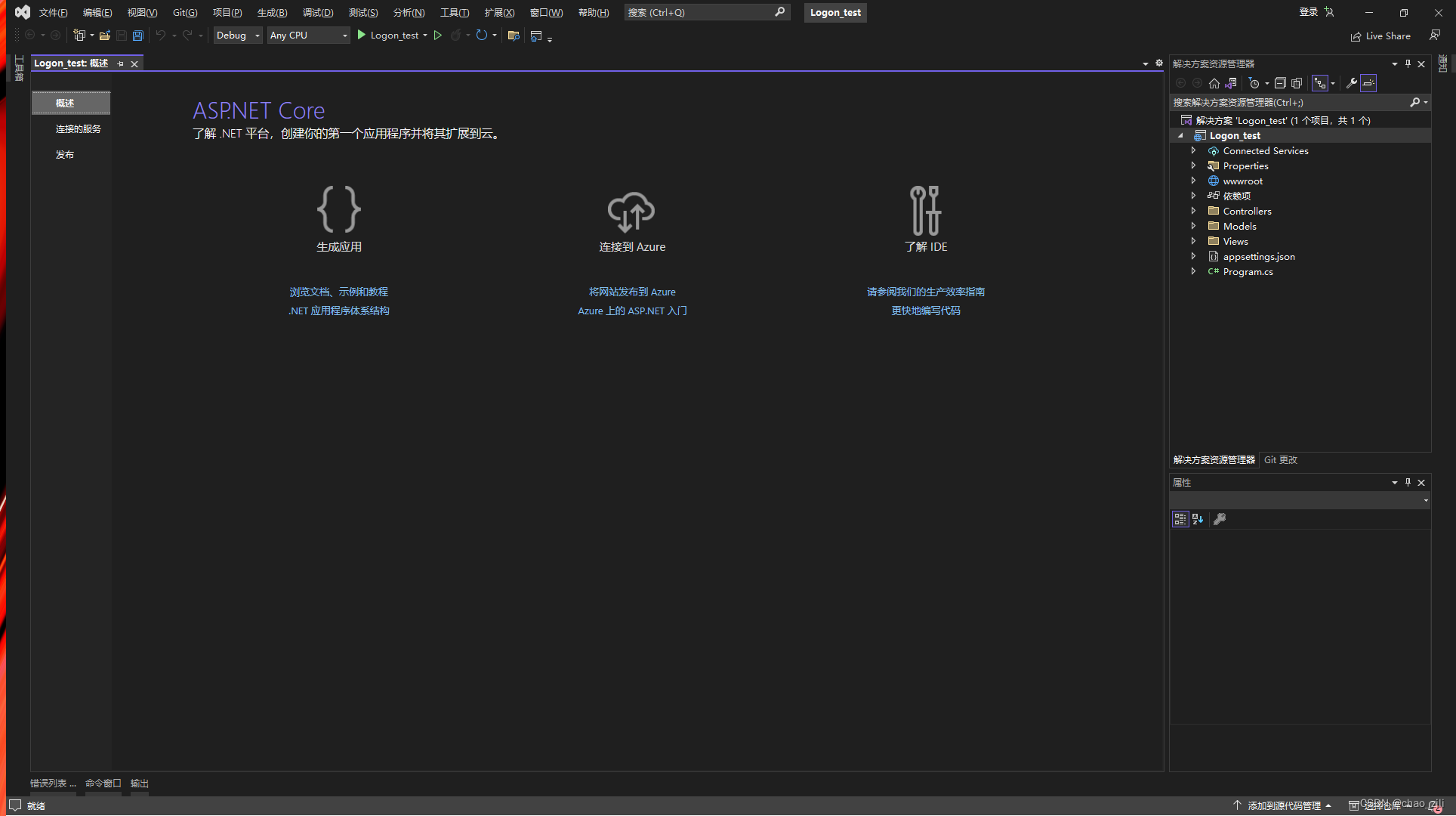Select Program.cs in Solution Explorer

tap(1248, 272)
